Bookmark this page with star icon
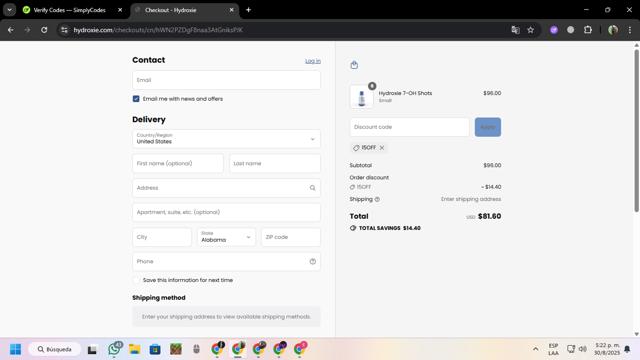640x360 pixels. 531,30
